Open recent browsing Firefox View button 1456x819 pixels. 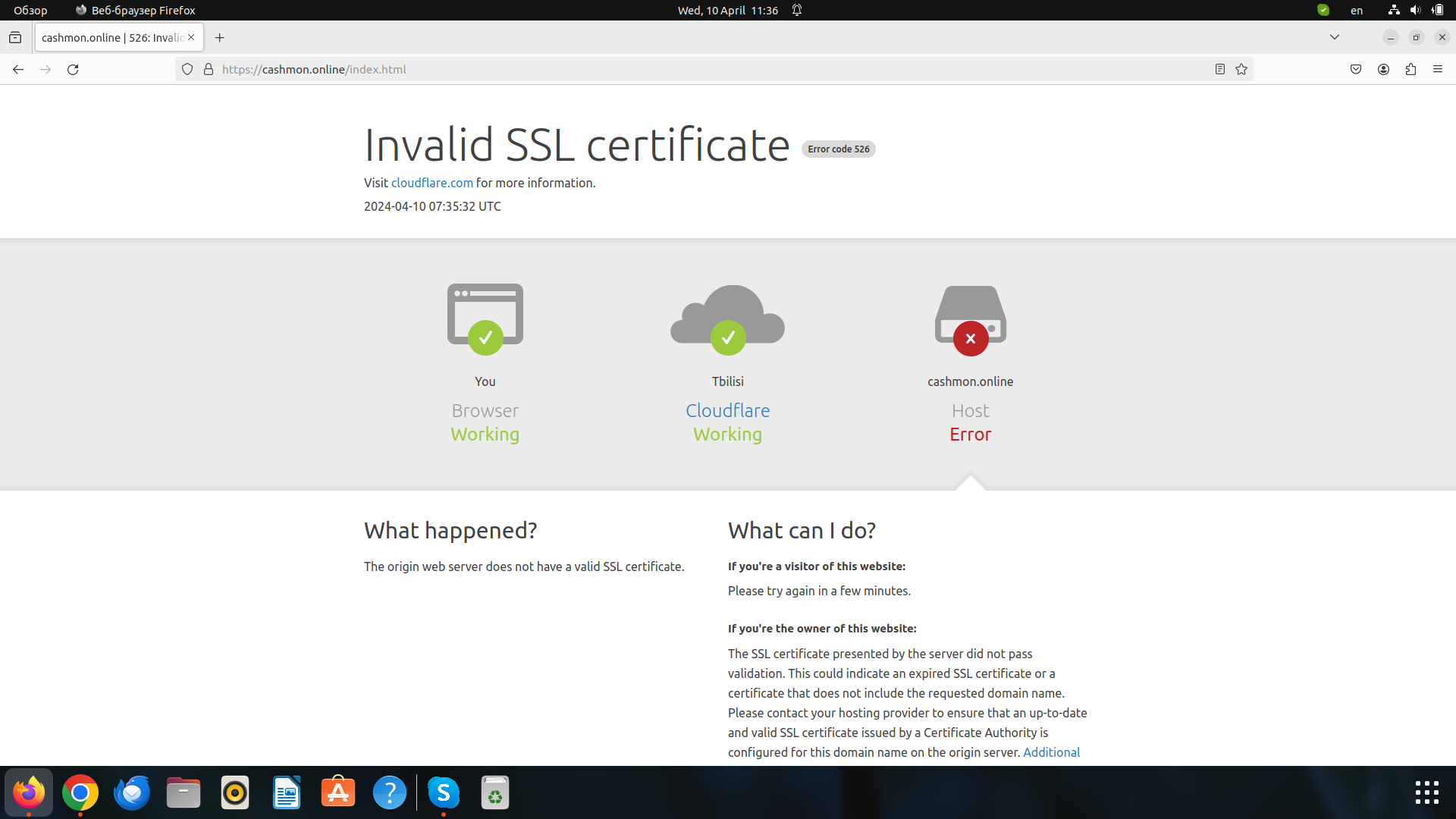pos(15,37)
